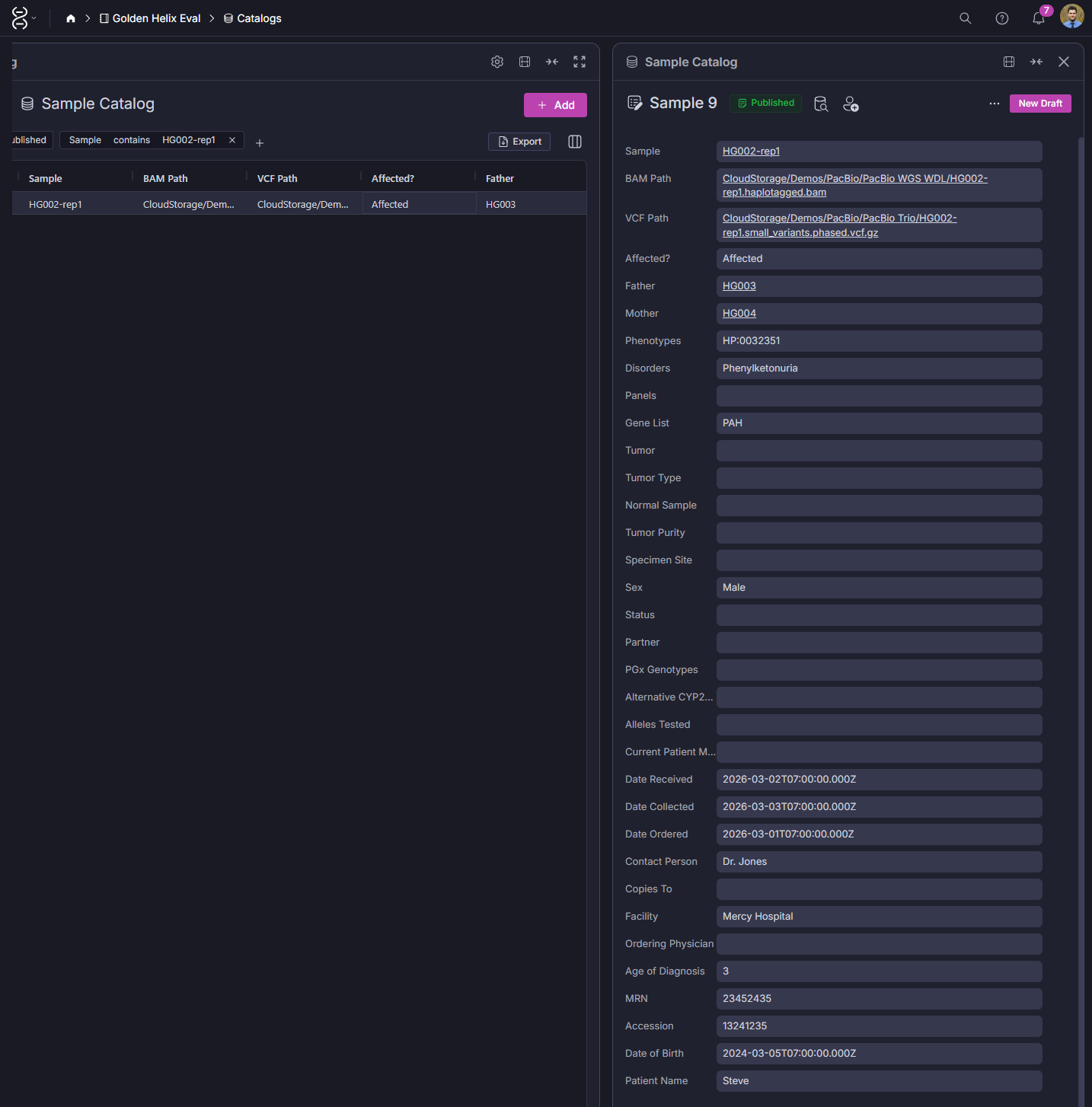Open Golden Helix logo dropdown menu
This screenshot has width=1092, height=1107.
pyautogui.click(x=23, y=18)
